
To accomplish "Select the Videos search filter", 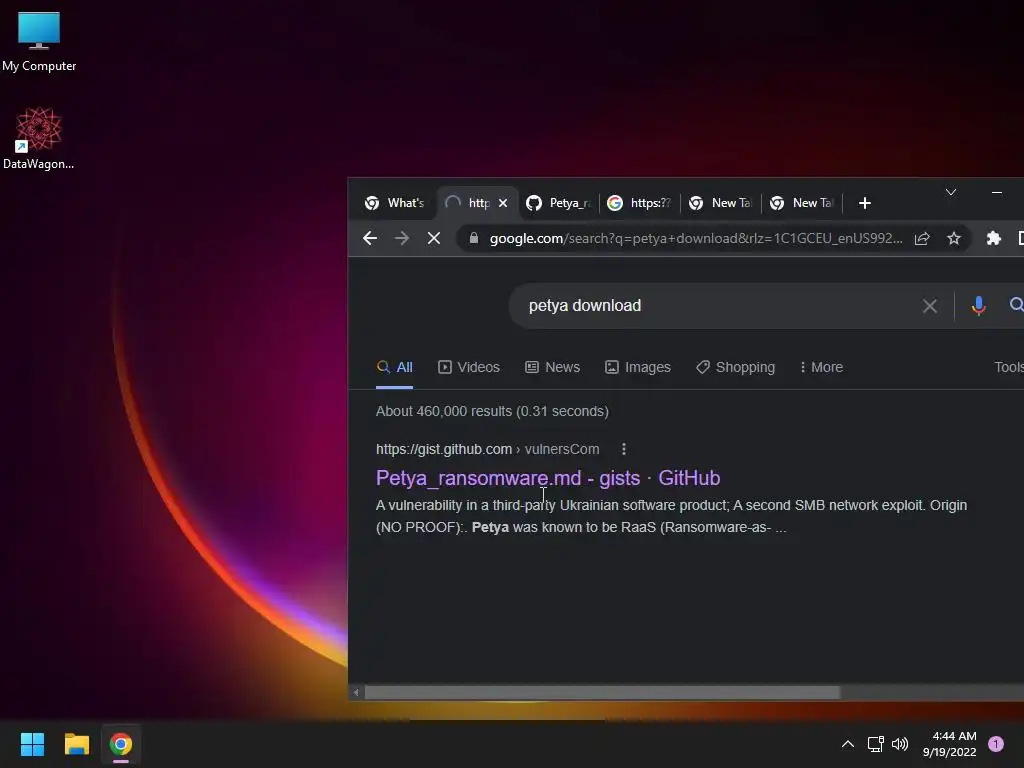I will [x=469, y=367].
